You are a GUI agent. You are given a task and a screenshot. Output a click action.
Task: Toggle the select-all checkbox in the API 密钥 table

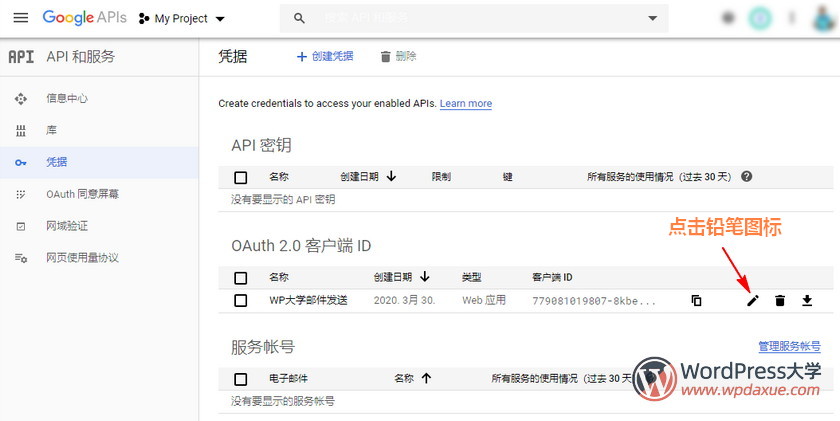click(x=240, y=177)
